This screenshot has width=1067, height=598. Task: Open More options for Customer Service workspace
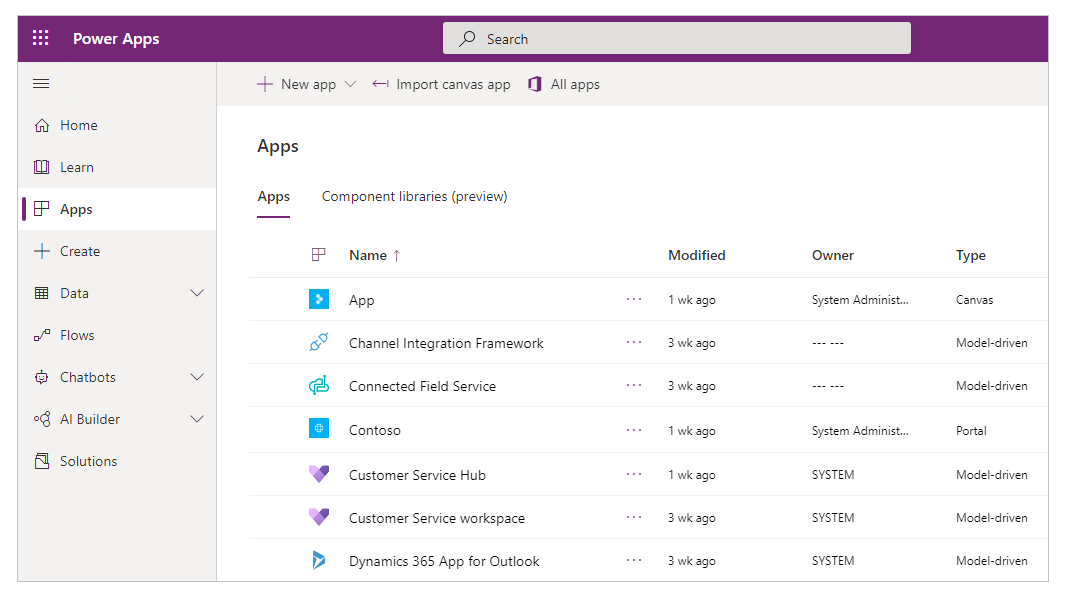(x=634, y=517)
